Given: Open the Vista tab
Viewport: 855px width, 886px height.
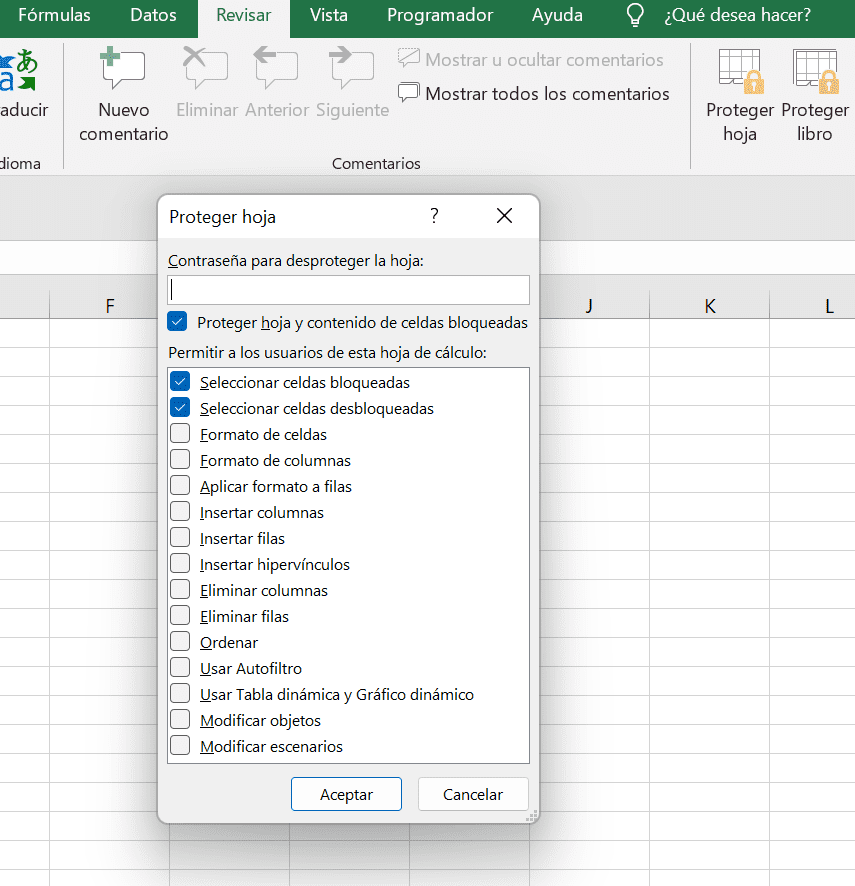Looking at the screenshot, I should coord(330,15).
